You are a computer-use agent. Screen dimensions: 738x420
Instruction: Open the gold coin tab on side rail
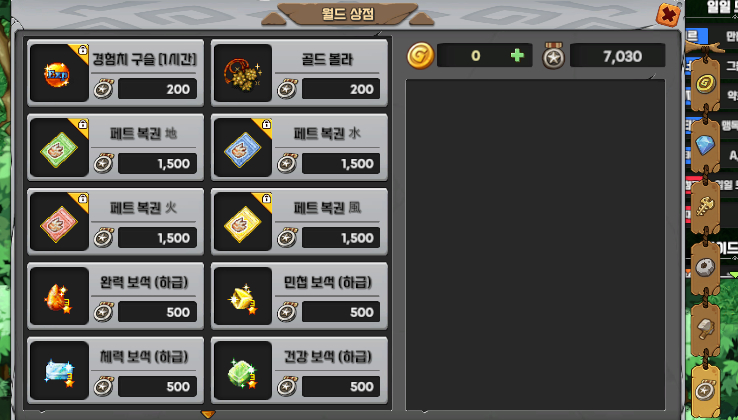pos(706,84)
